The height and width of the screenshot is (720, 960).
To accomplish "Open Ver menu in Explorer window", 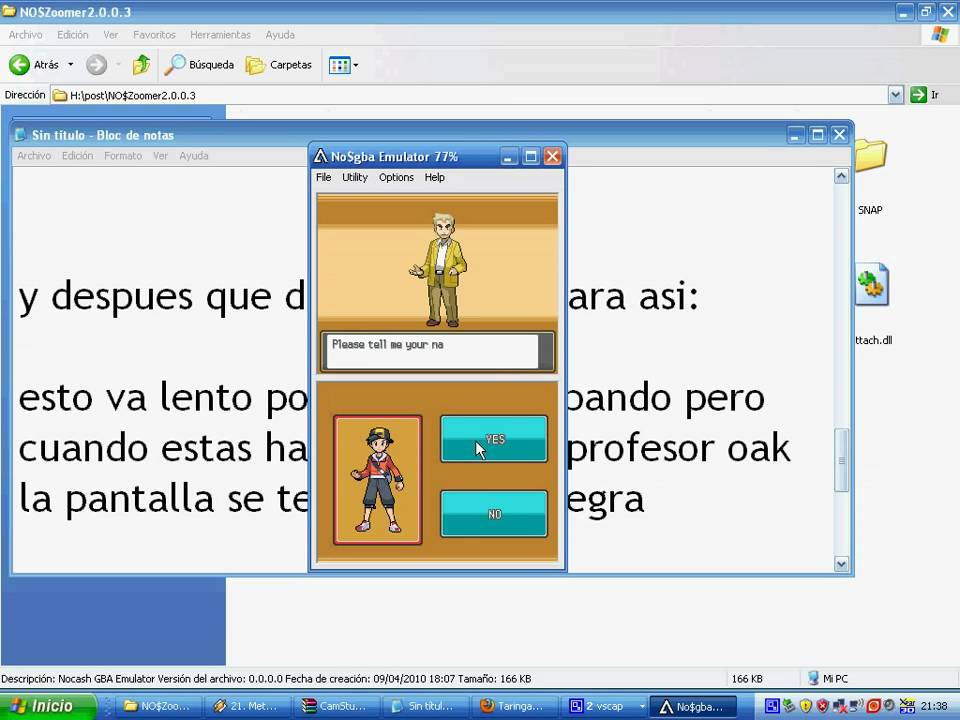I will 111,35.
